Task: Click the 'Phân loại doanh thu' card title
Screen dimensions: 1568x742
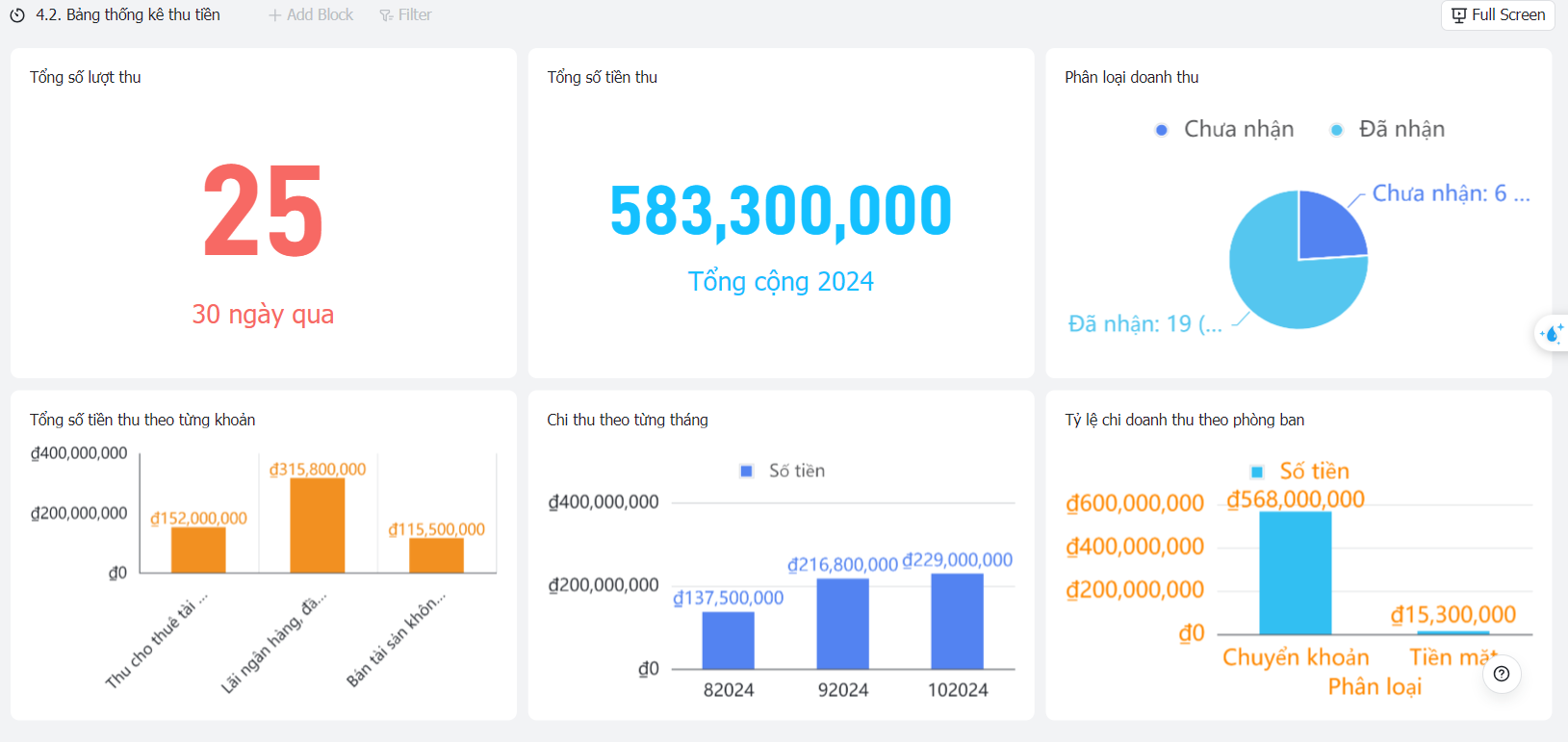Action: (x=1132, y=77)
